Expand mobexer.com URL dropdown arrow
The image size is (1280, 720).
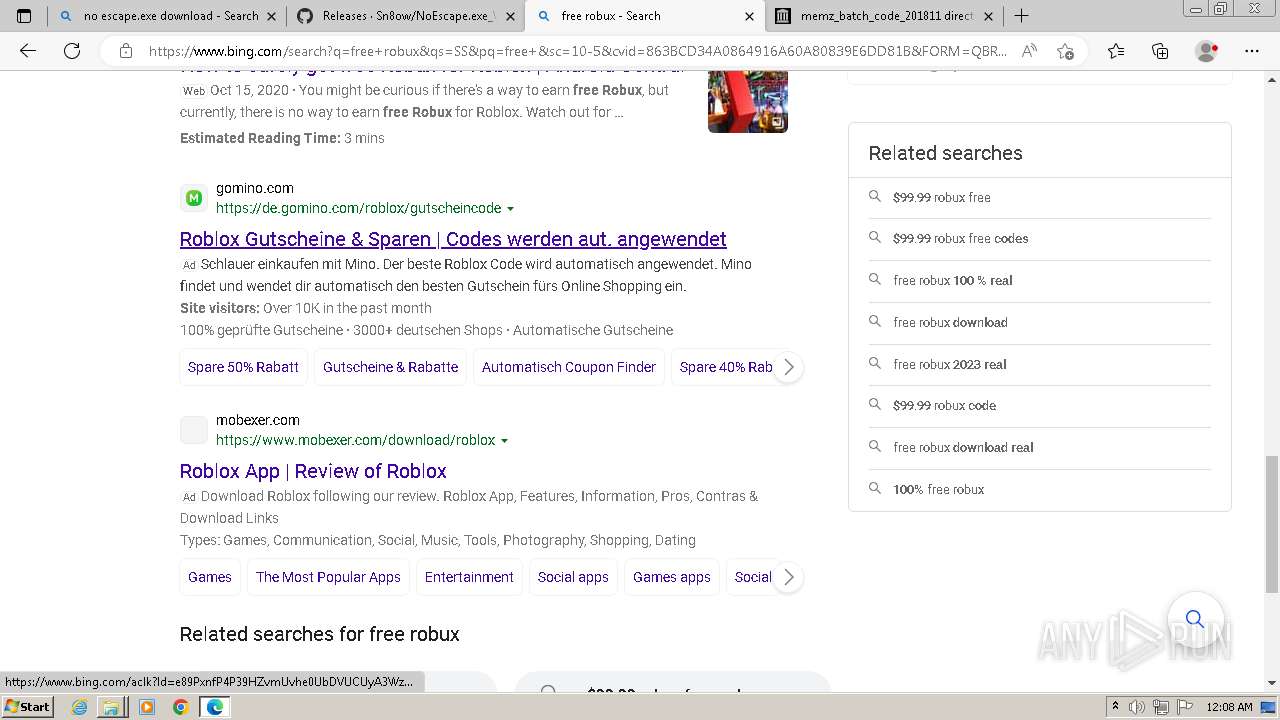click(x=504, y=441)
